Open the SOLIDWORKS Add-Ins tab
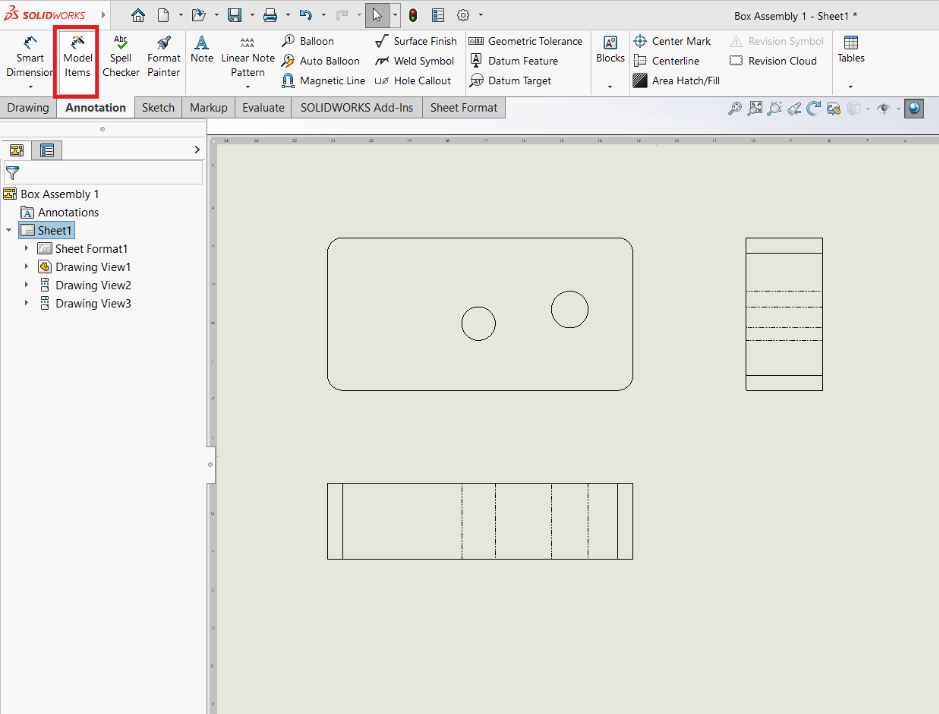The image size is (939, 714). pyautogui.click(x=357, y=108)
